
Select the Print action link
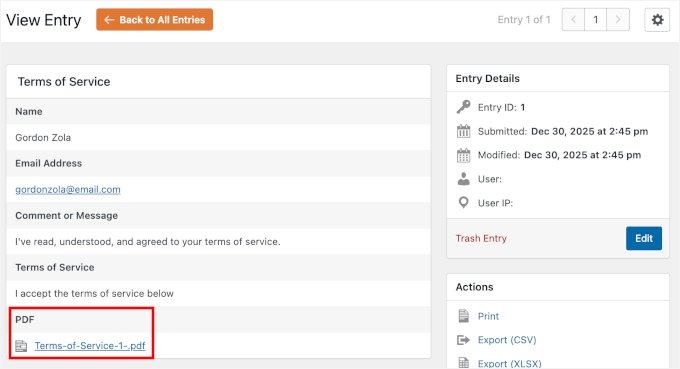pos(488,316)
